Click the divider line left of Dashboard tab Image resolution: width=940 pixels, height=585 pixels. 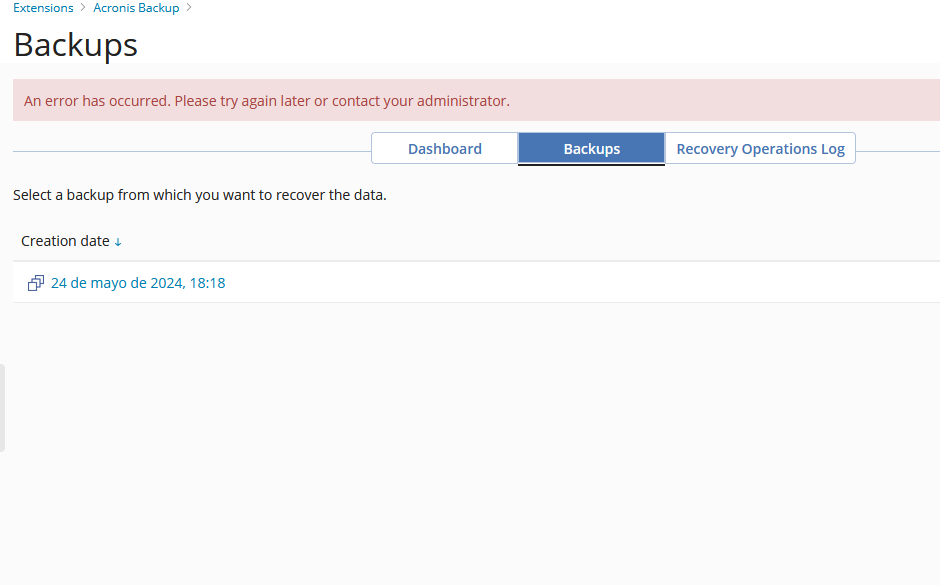tap(190, 152)
